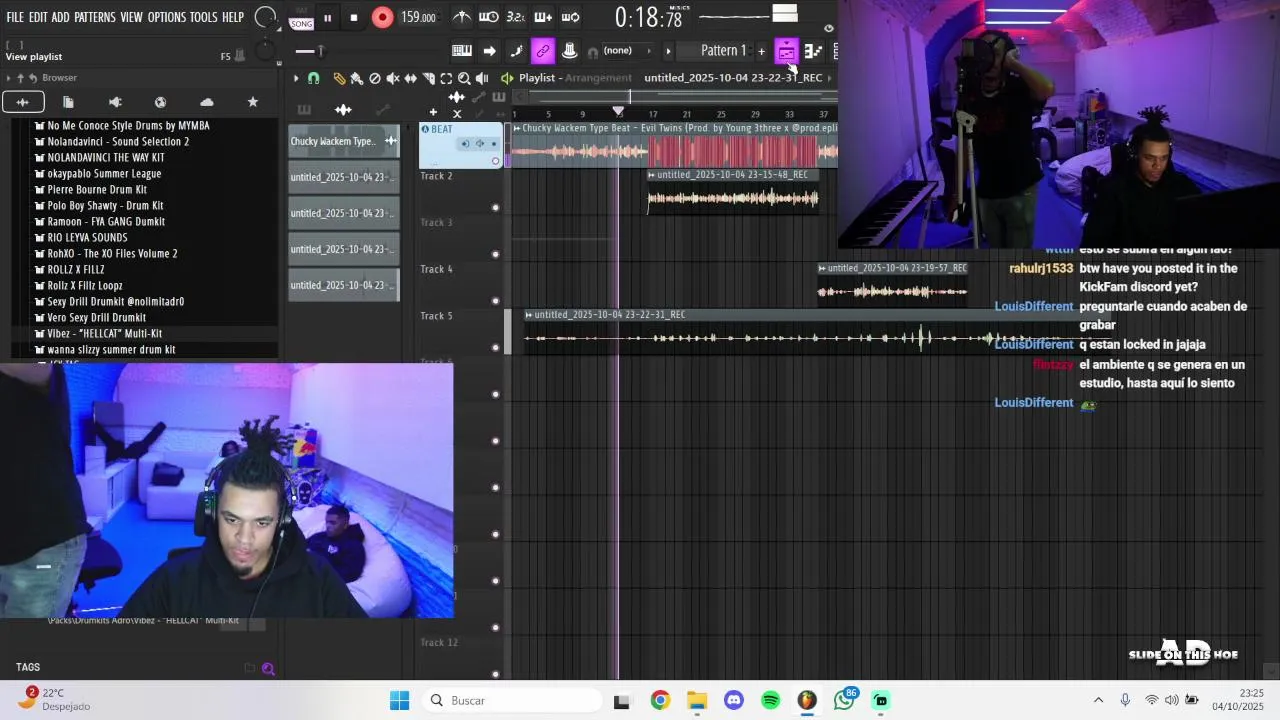
Task: Click the highlighted View Playlist icon
Action: [786, 51]
